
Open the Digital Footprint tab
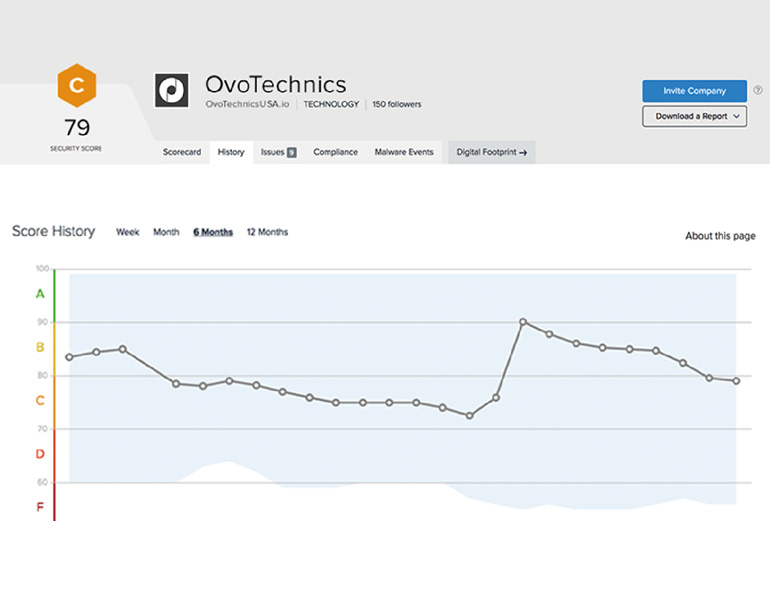491,153
